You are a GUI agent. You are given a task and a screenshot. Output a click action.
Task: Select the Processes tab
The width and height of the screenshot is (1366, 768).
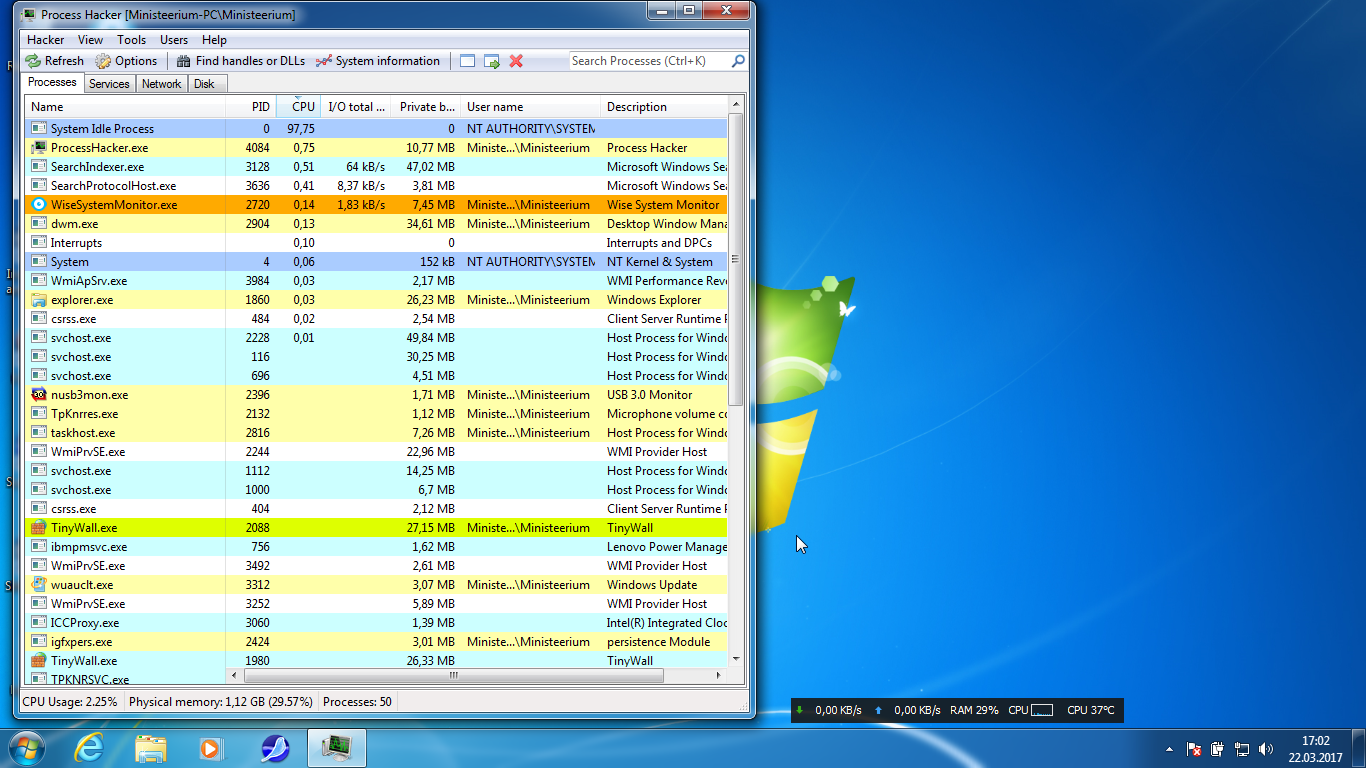(52, 83)
